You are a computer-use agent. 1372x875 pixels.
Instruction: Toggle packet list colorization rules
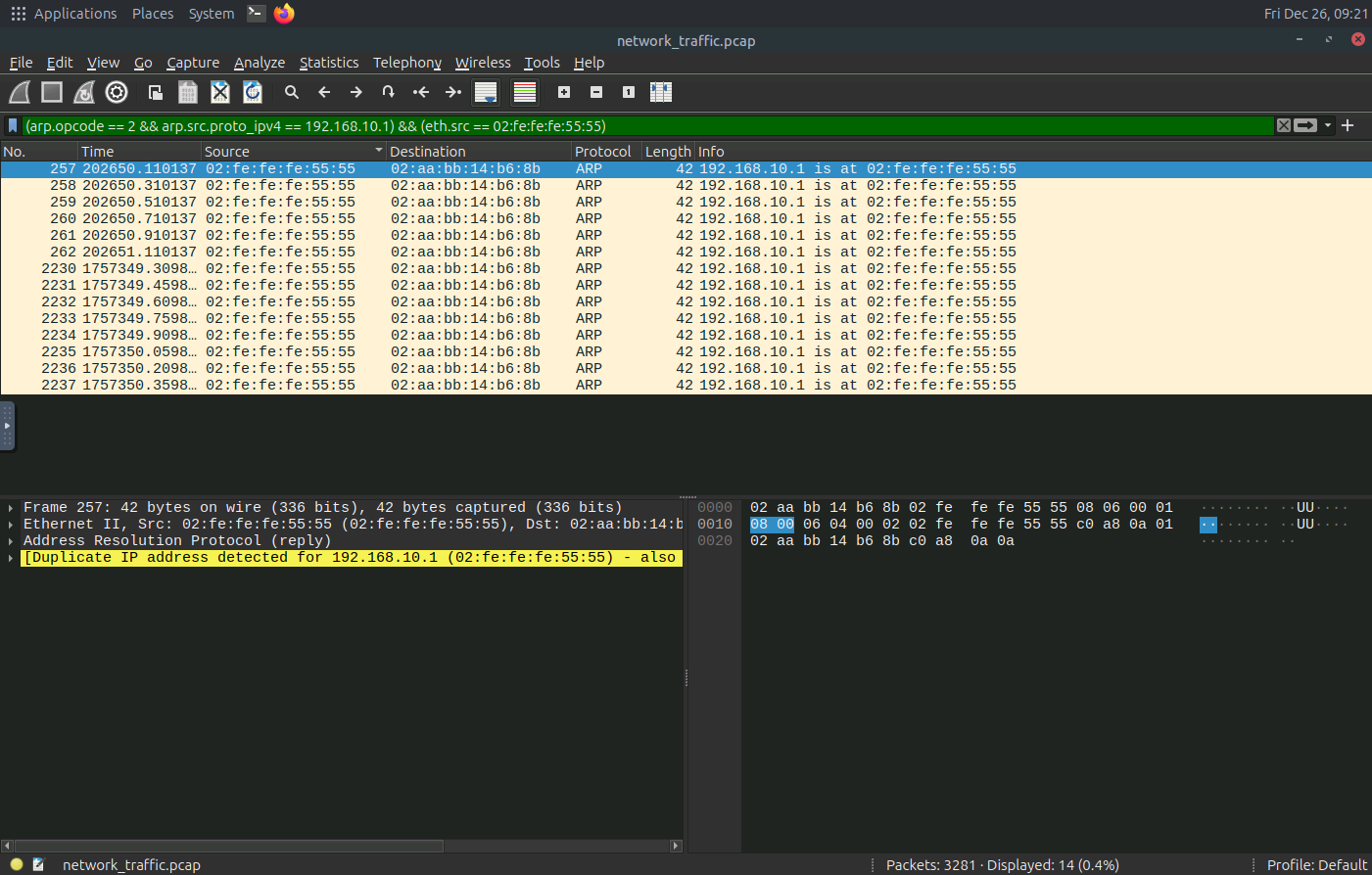coord(525,92)
